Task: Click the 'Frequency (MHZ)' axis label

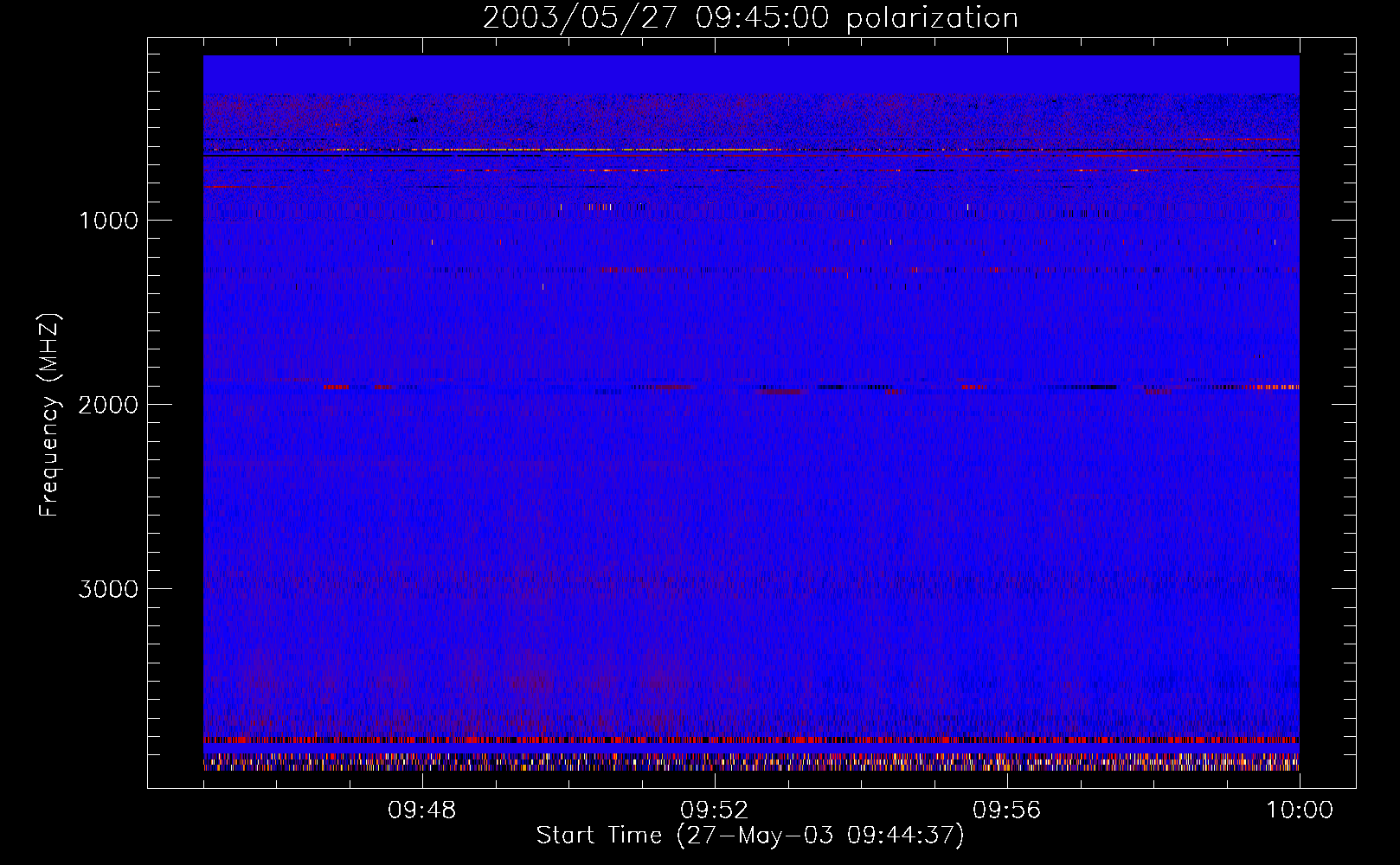Action: coord(50,415)
